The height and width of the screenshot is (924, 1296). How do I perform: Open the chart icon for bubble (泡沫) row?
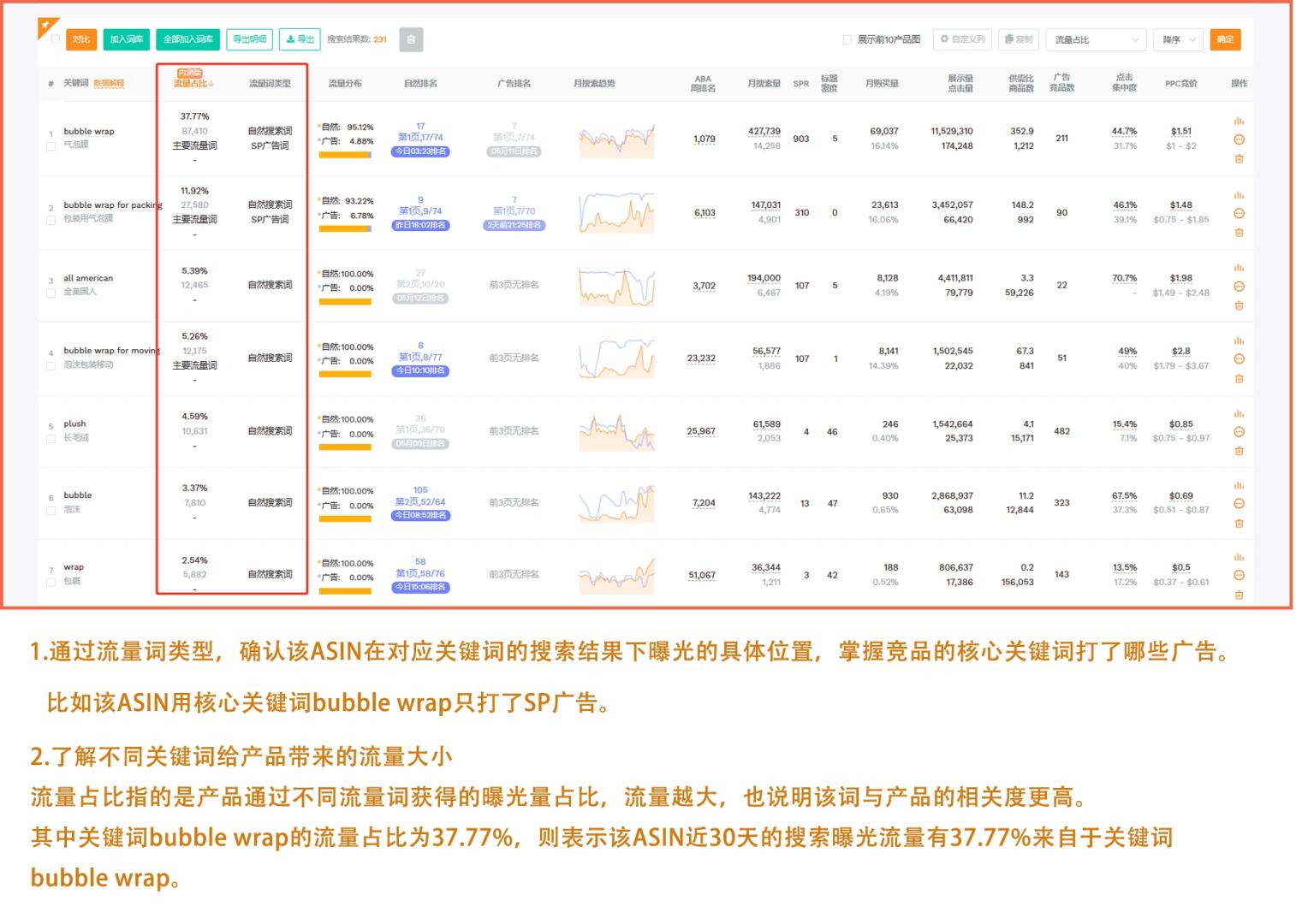click(x=1239, y=485)
